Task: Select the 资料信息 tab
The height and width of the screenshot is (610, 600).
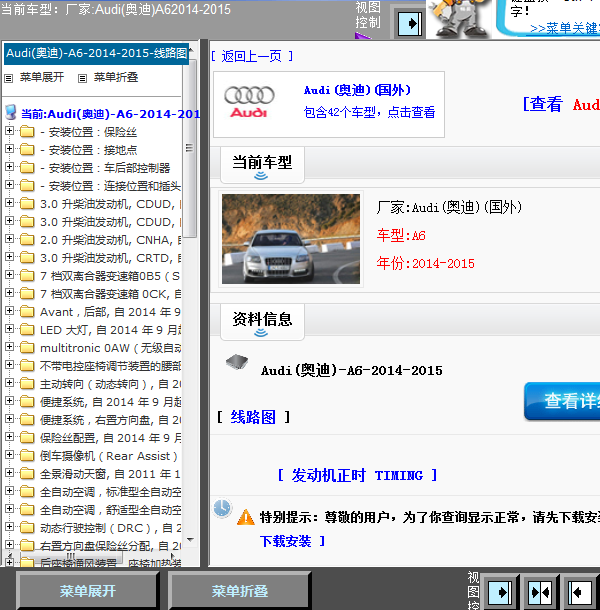Action: [262, 322]
